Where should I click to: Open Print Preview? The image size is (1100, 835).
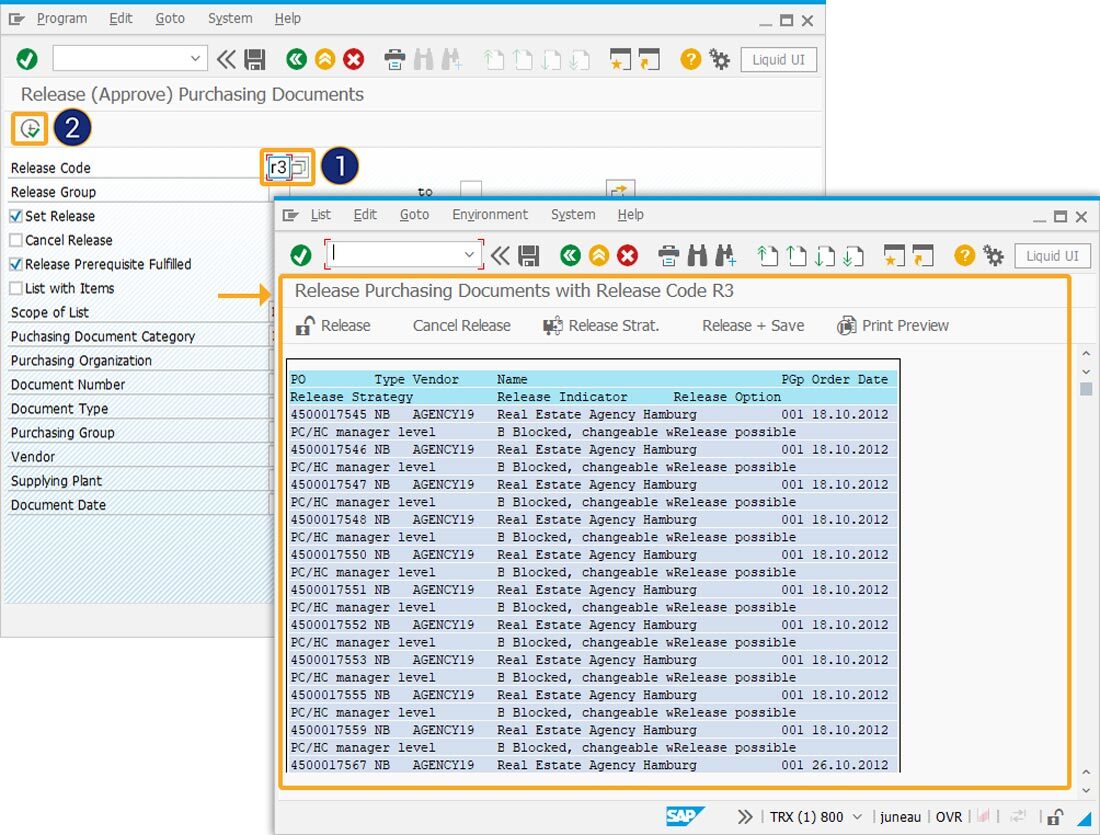click(892, 326)
